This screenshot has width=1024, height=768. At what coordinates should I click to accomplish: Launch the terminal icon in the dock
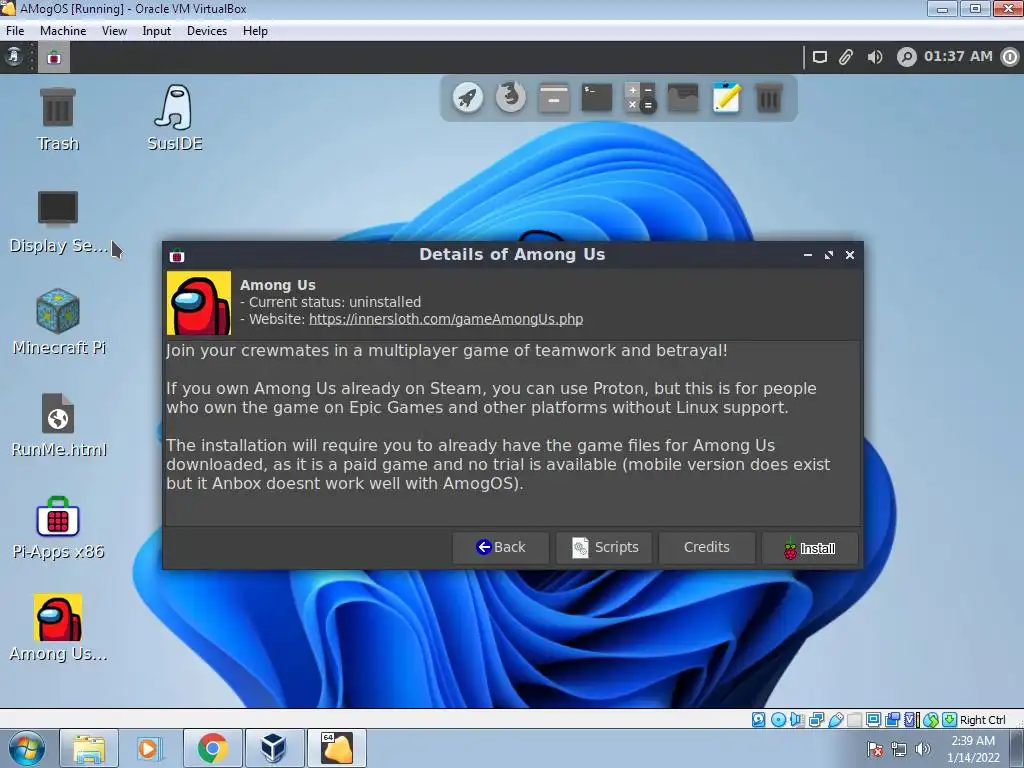tap(597, 98)
